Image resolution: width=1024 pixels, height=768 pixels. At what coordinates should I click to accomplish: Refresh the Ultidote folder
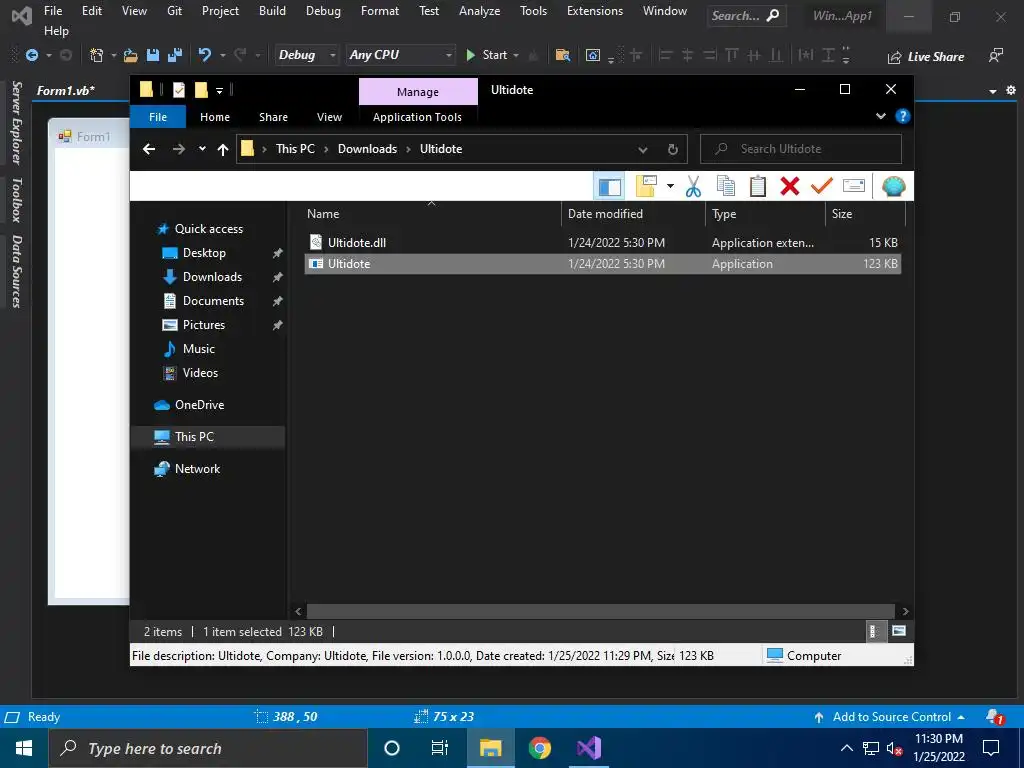point(673,150)
